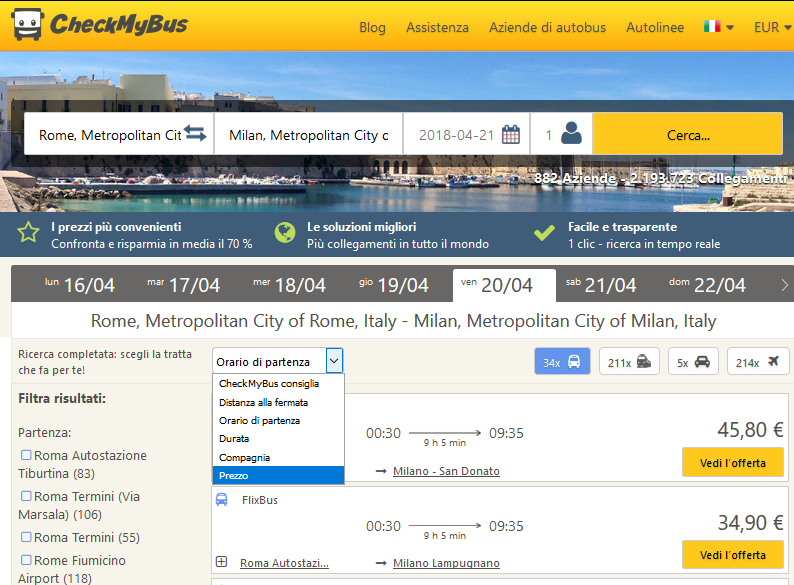
Task: Open Roma Autostazi... departure stop link
Action: 284,563
